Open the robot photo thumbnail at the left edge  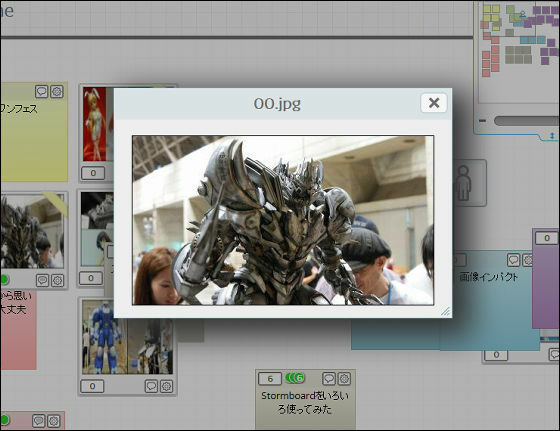(x=32, y=231)
